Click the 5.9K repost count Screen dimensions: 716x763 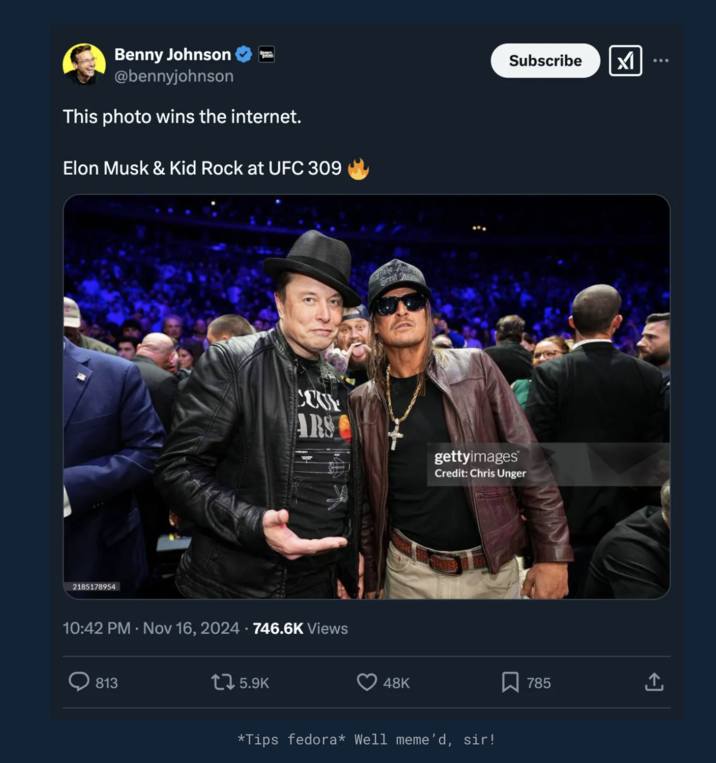pos(254,683)
